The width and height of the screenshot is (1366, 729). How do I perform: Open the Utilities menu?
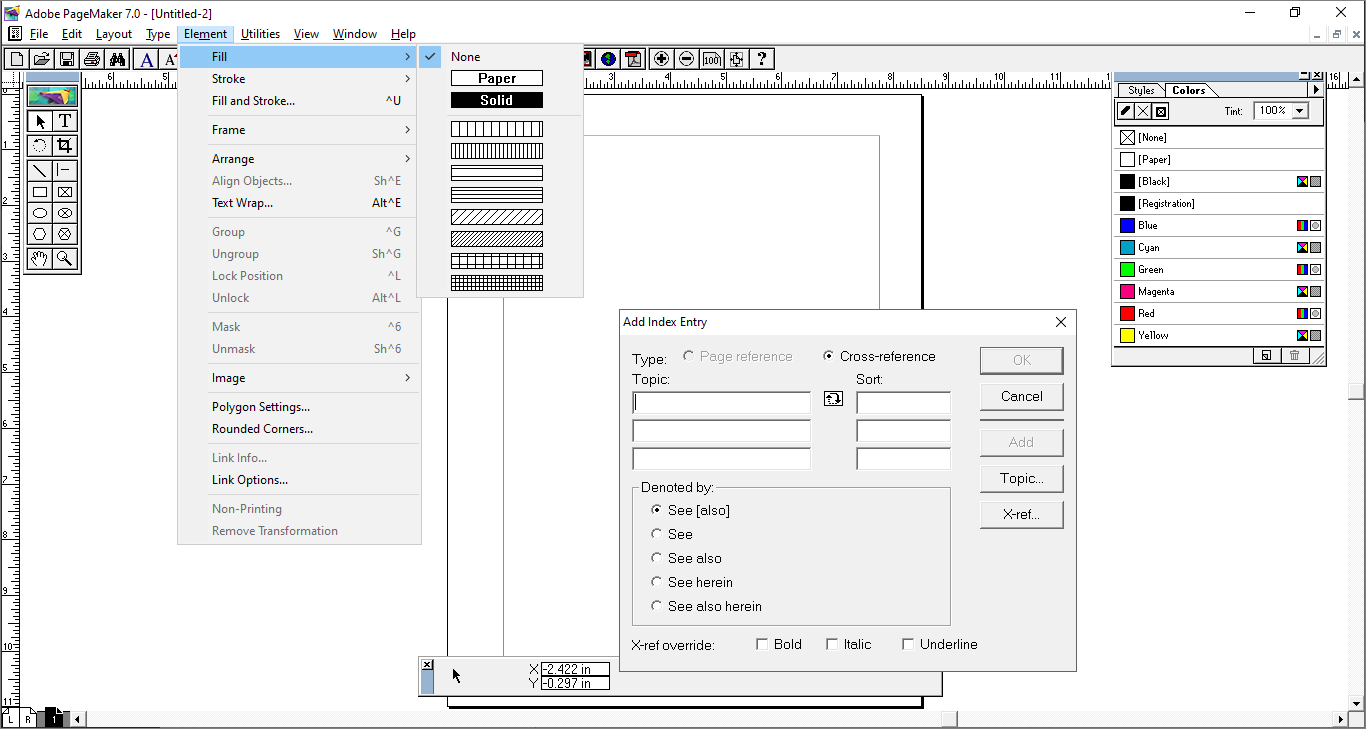point(260,33)
